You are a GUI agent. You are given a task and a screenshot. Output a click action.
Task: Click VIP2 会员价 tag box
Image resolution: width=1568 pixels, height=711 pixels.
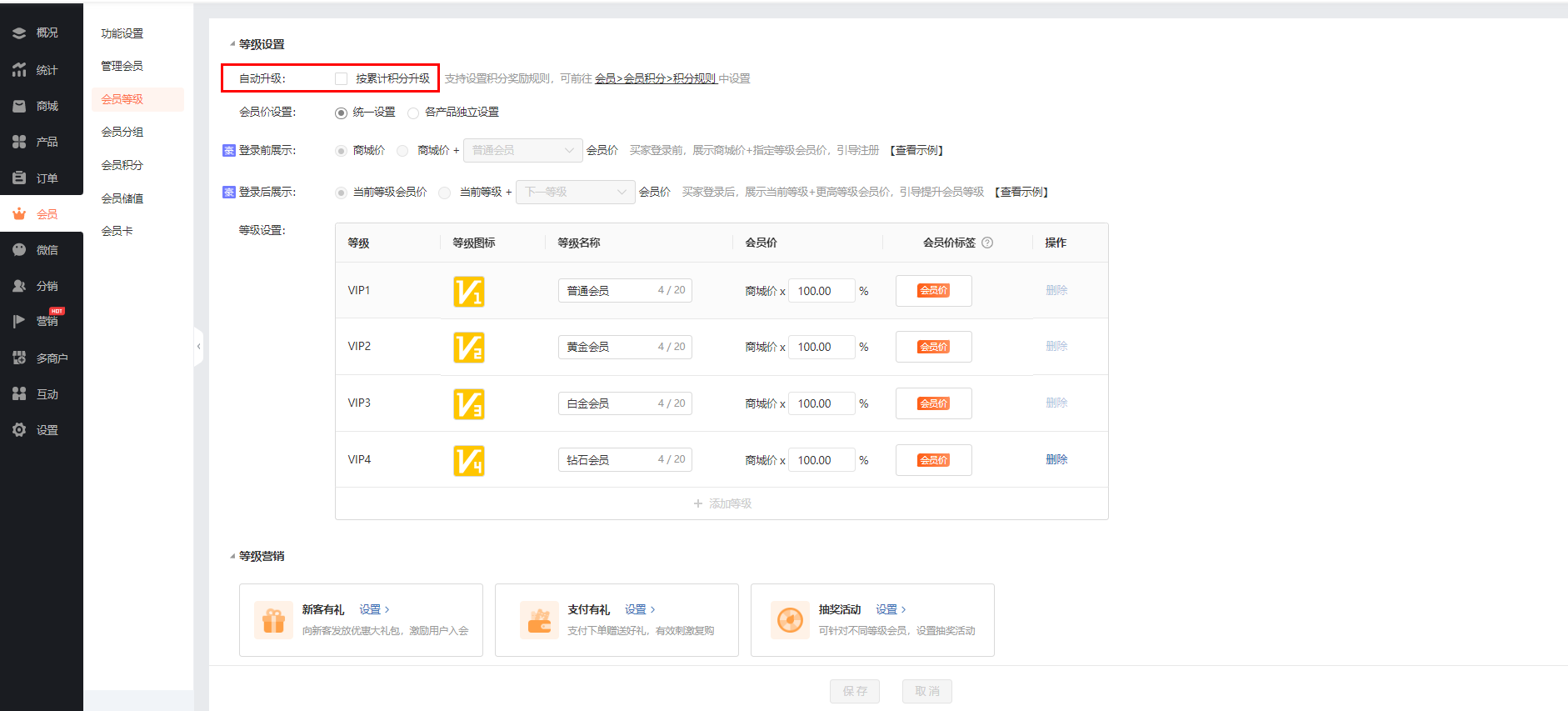(934, 347)
